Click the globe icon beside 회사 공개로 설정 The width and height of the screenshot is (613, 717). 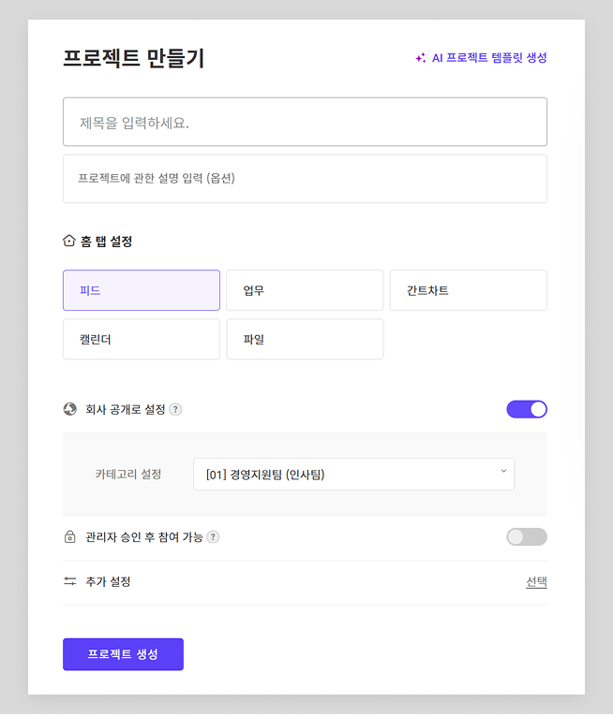point(70,409)
